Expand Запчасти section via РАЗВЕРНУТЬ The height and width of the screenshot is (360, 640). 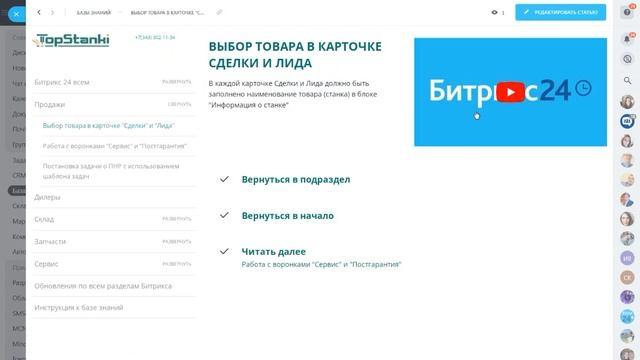(177, 242)
